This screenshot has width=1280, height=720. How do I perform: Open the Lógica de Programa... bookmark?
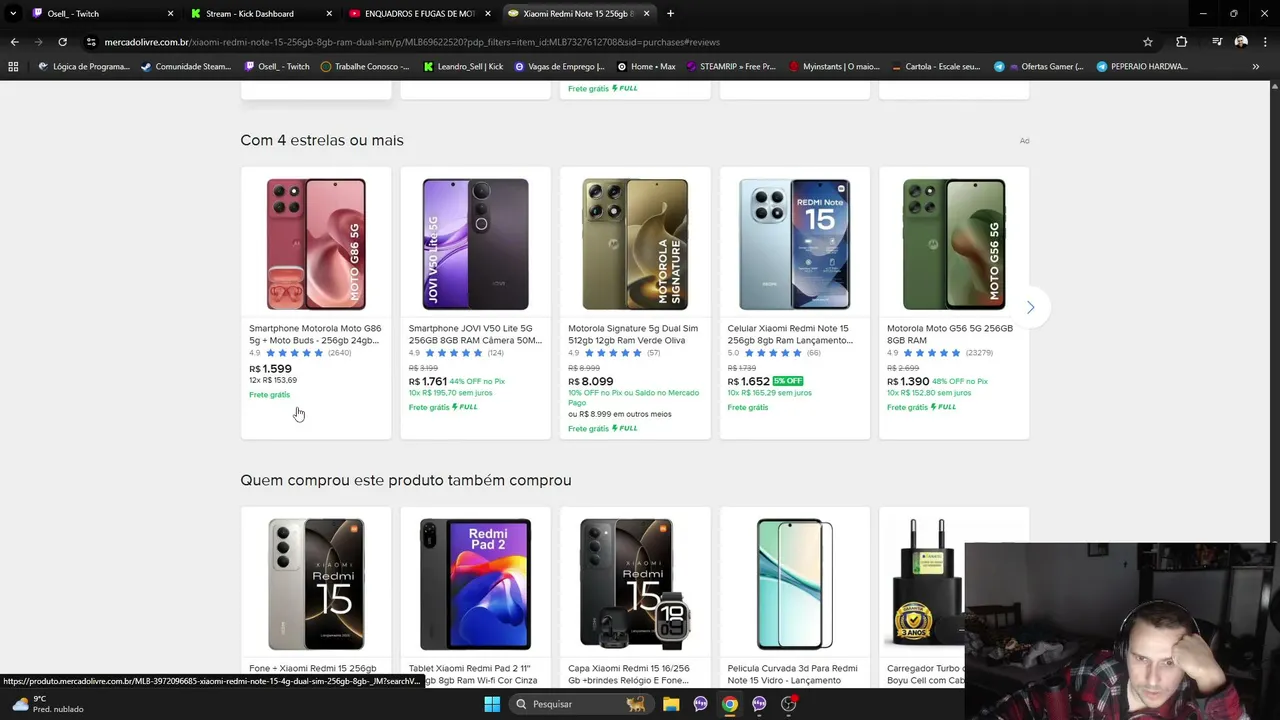point(84,67)
